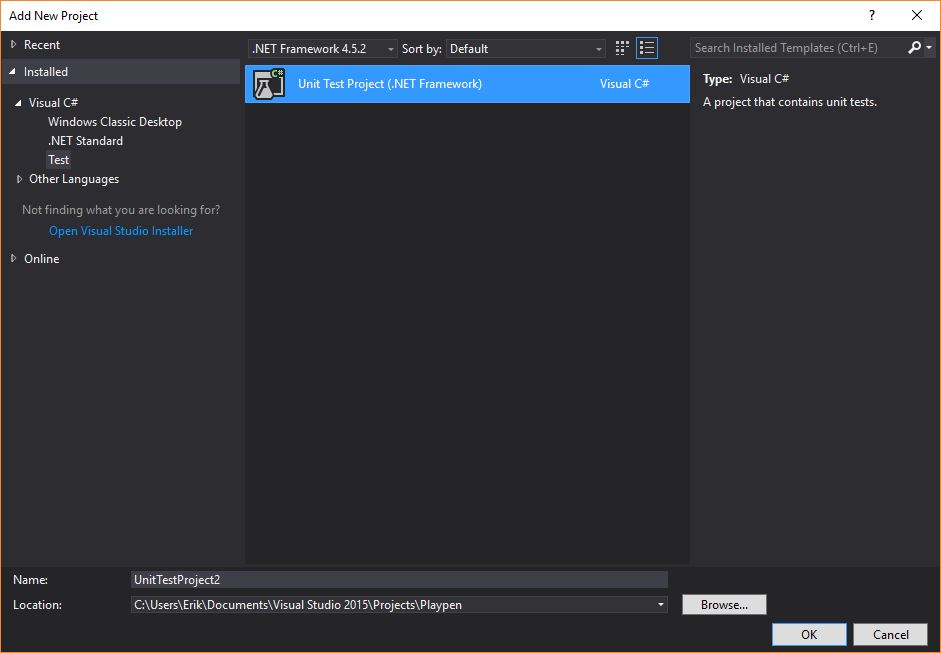
Task: Click the Installed header label
Action: coord(46,71)
